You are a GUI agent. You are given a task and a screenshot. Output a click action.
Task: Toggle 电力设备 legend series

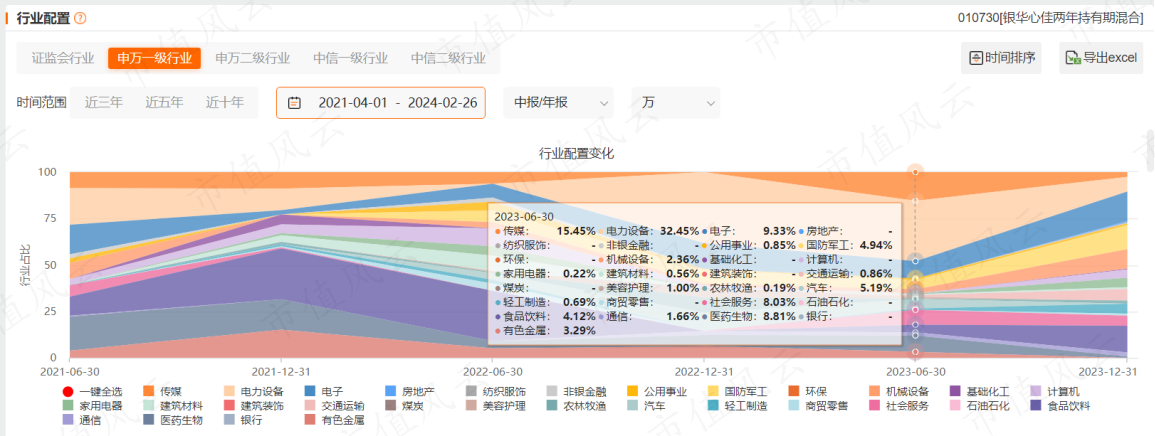click(253, 392)
